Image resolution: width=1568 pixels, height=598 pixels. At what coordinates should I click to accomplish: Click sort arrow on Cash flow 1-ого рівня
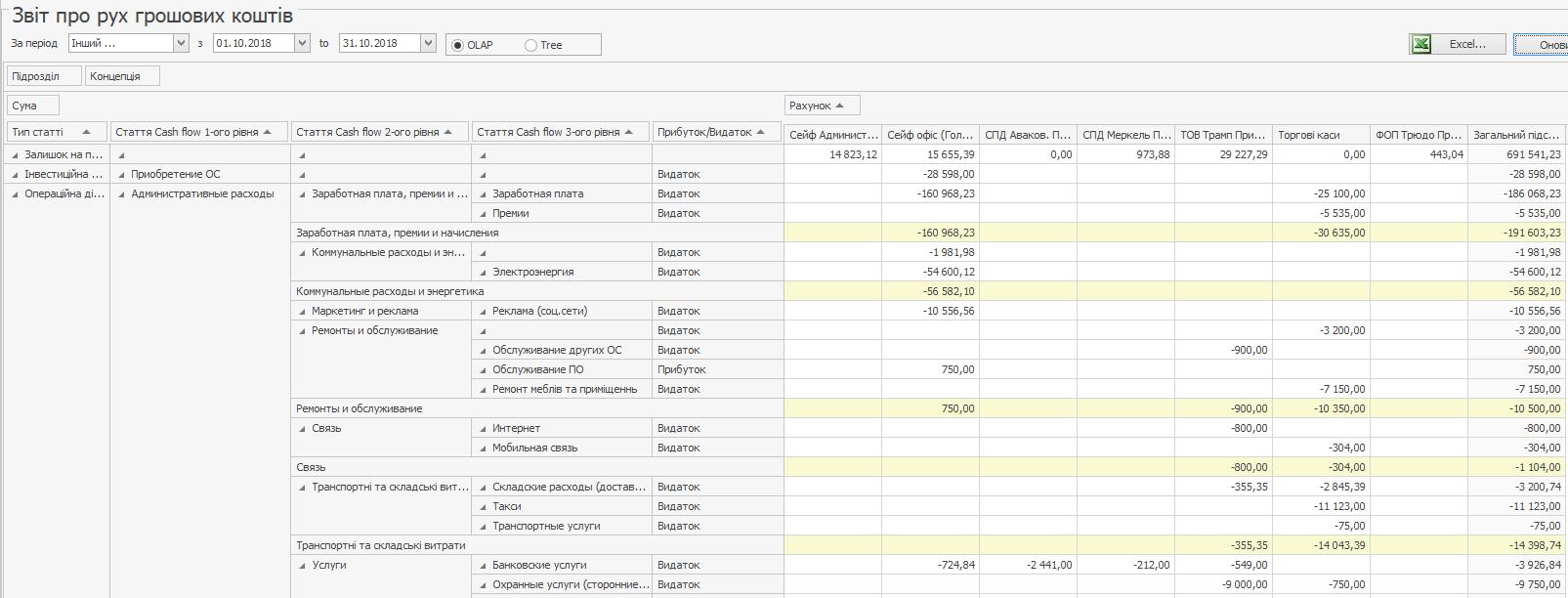point(268,132)
